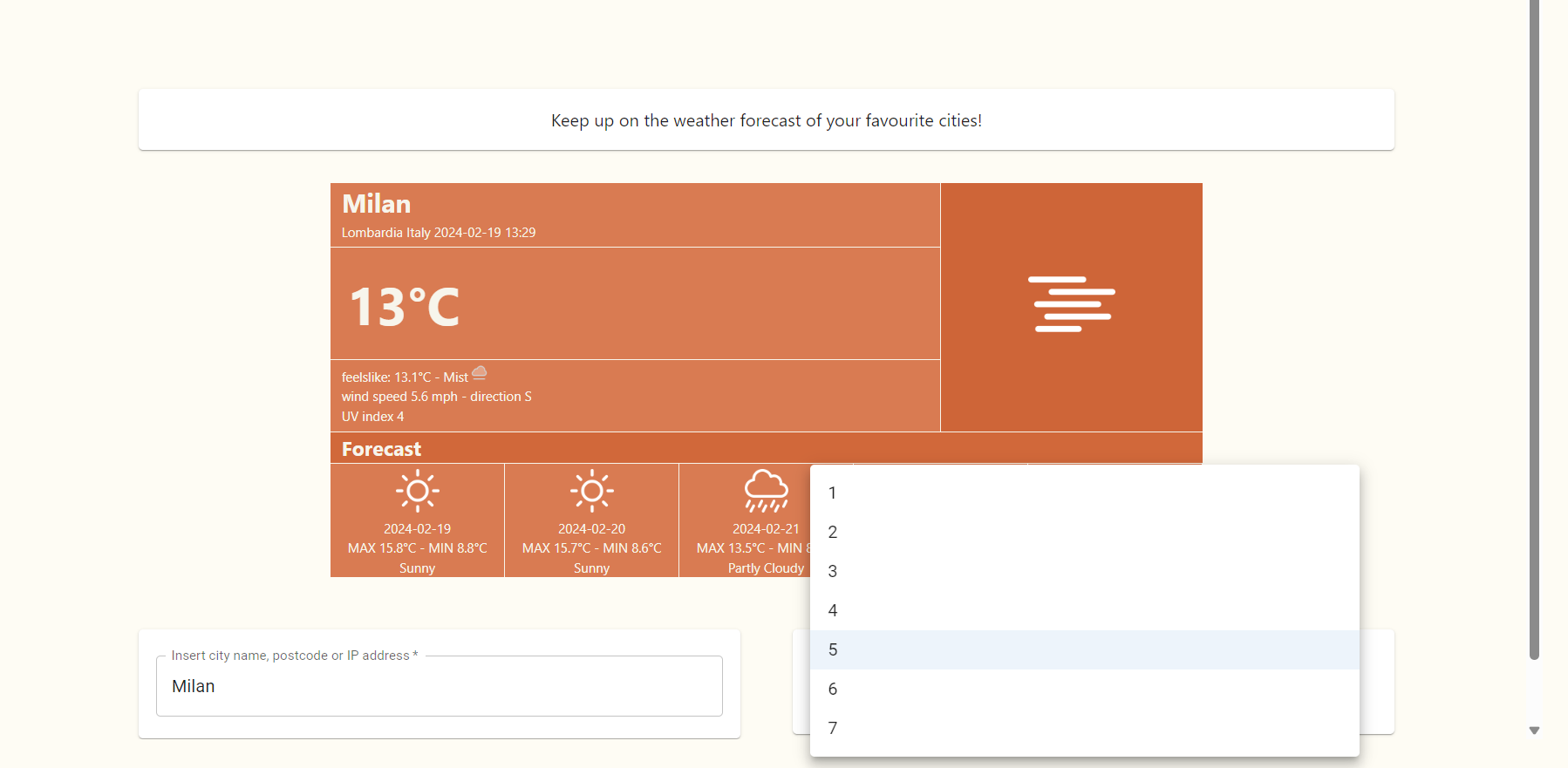
Task: Click the 13°C temperature reading
Action: (404, 307)
